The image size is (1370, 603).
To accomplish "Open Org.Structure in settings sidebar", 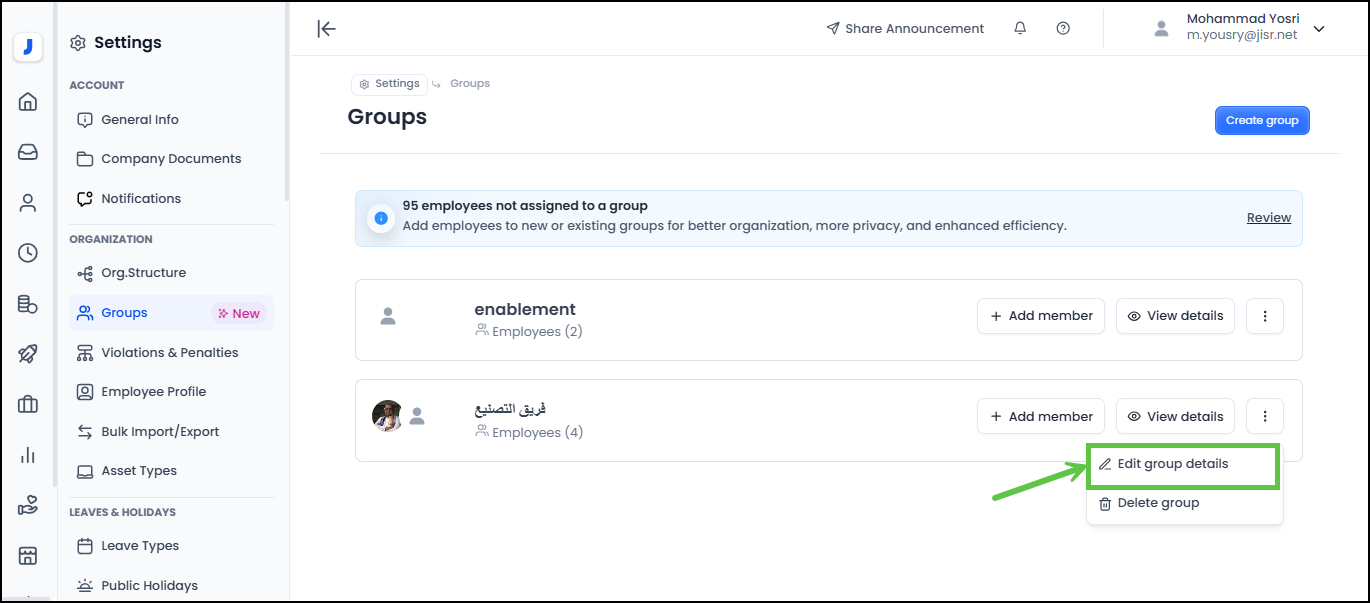I will pos(143,273).
